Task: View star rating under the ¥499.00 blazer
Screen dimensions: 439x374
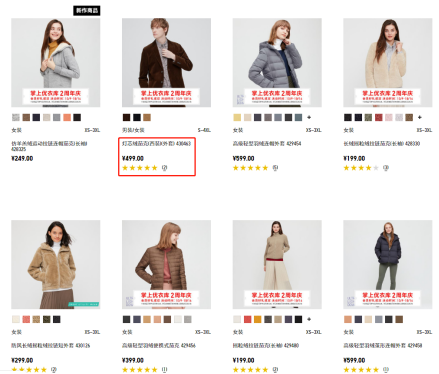Action: tap(140, 168)
